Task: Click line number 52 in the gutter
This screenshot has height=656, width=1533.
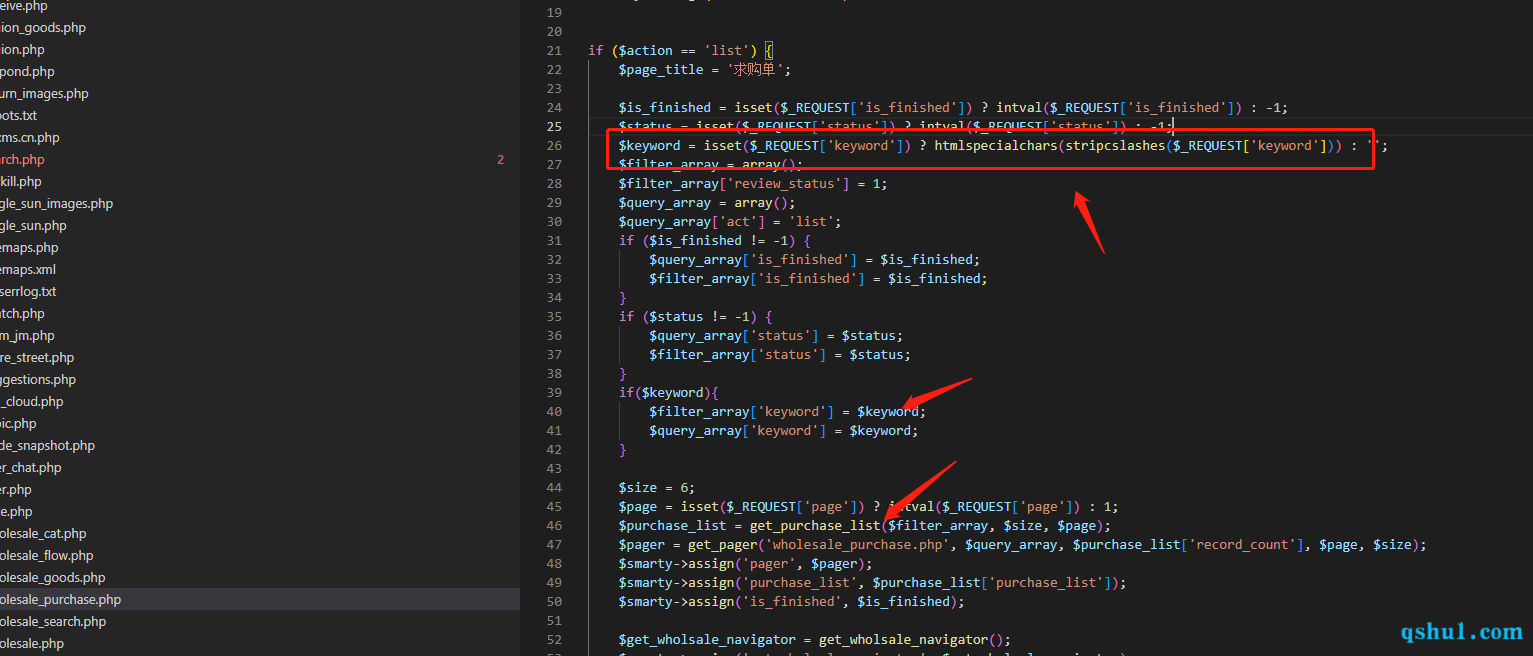Action: (x=554, y=640)
